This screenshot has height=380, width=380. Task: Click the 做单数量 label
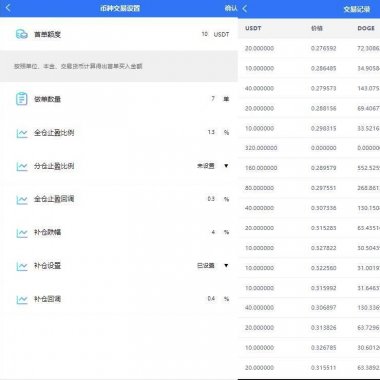(x=47, y=99)
